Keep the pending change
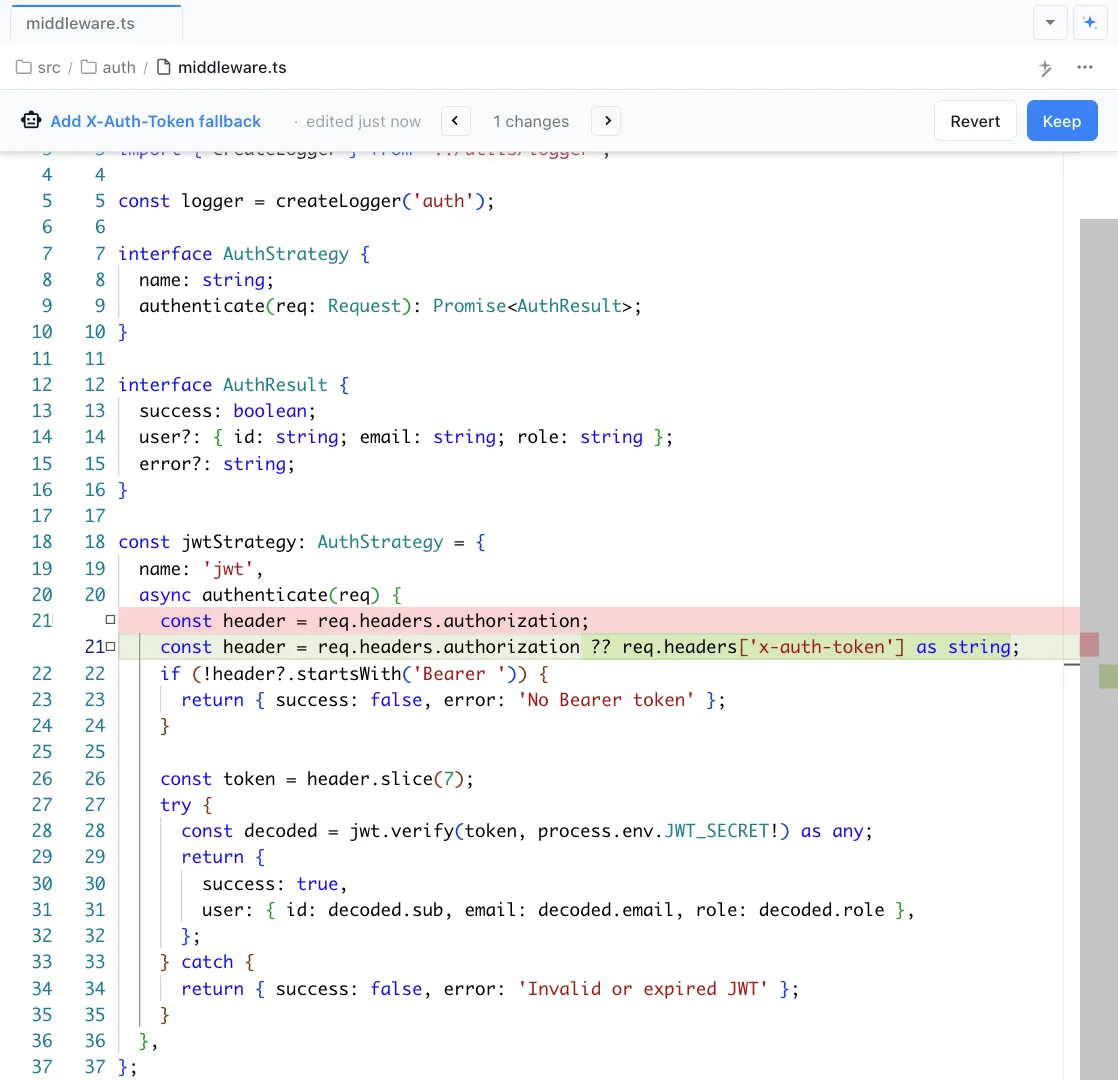The height and width of the screenshot is (1080, 1118). pyautogui.click(x=1062, y=120)
